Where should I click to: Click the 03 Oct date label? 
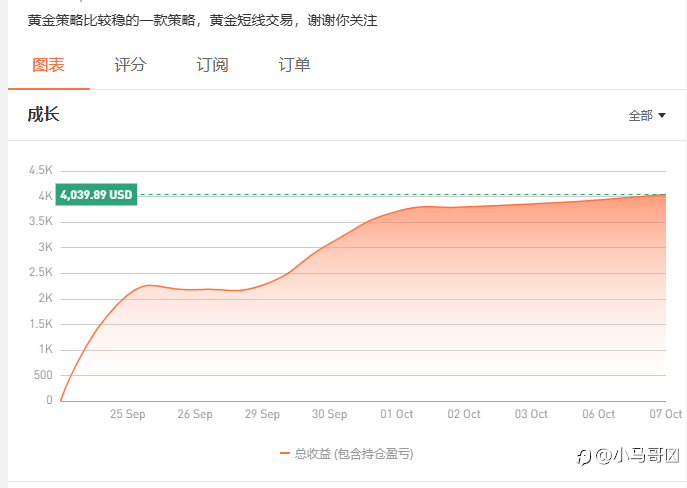(x=531, y=414)
